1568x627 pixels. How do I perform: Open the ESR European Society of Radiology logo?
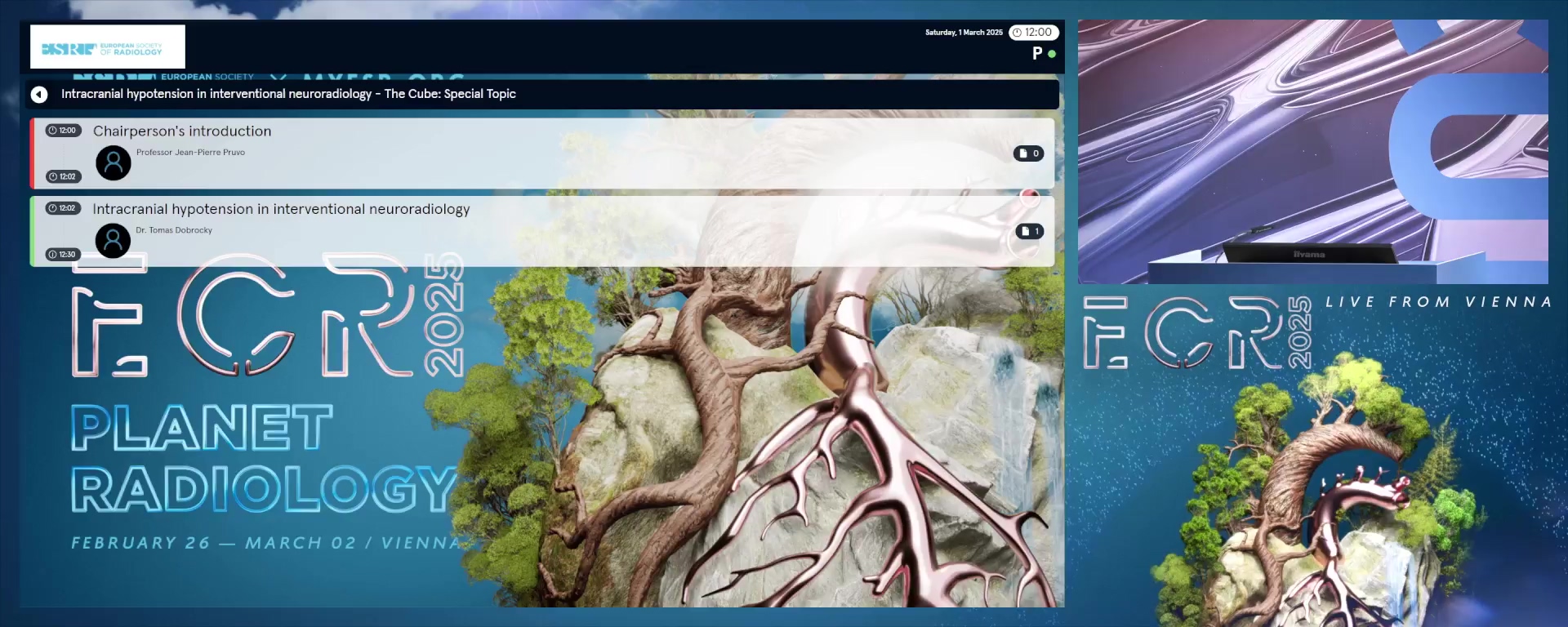tap(108, 47)
